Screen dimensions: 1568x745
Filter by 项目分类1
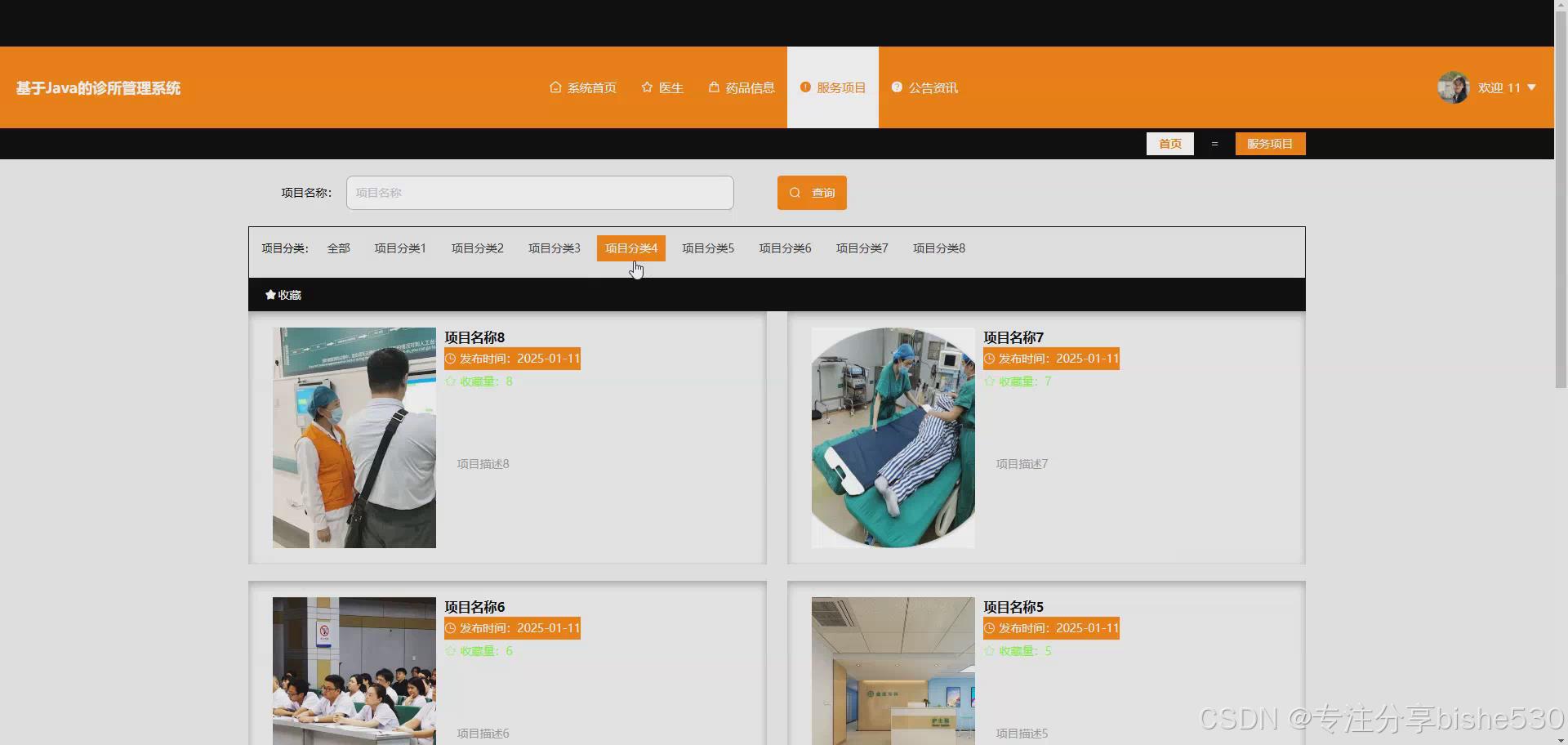pyautogui.click(x=400, y=248)
